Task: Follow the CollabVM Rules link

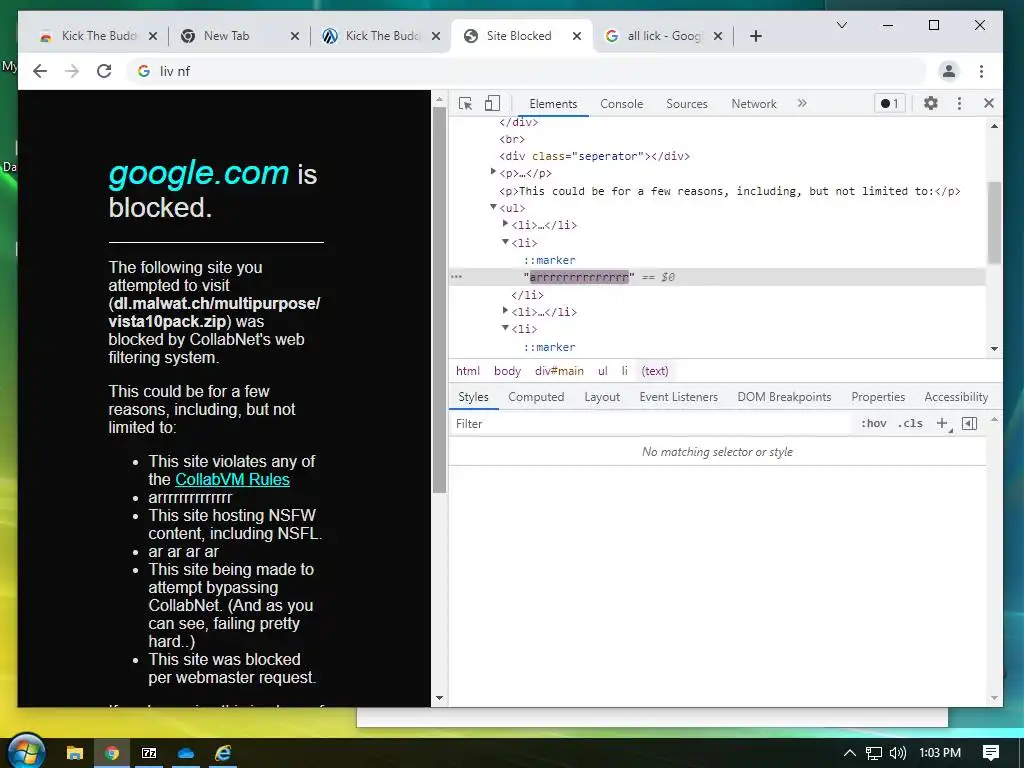Action: 232,479
